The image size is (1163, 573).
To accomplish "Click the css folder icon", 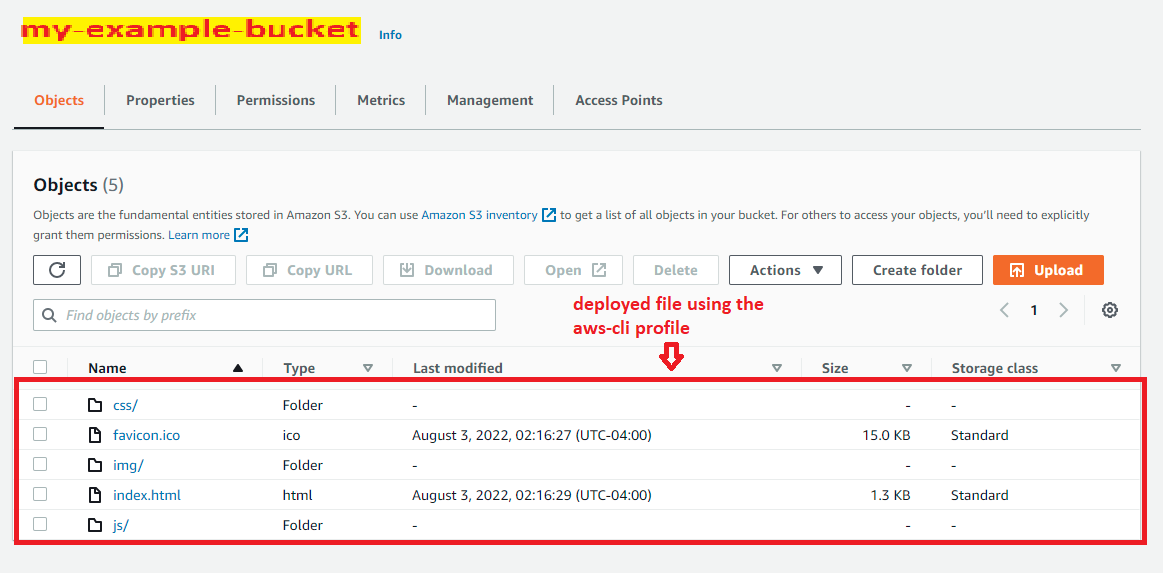I will pos(95,405).
